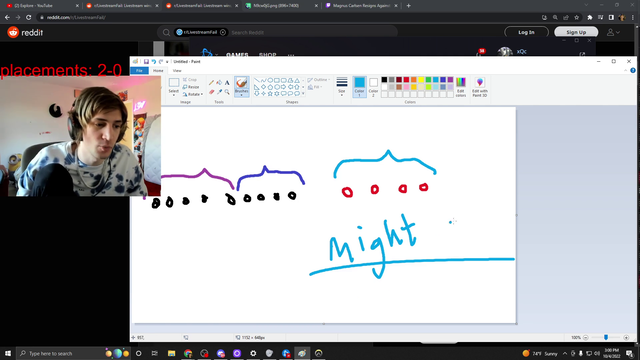Screen dimensions: 640x360
Task: Click the Crop command
Action: pos(190,80)
